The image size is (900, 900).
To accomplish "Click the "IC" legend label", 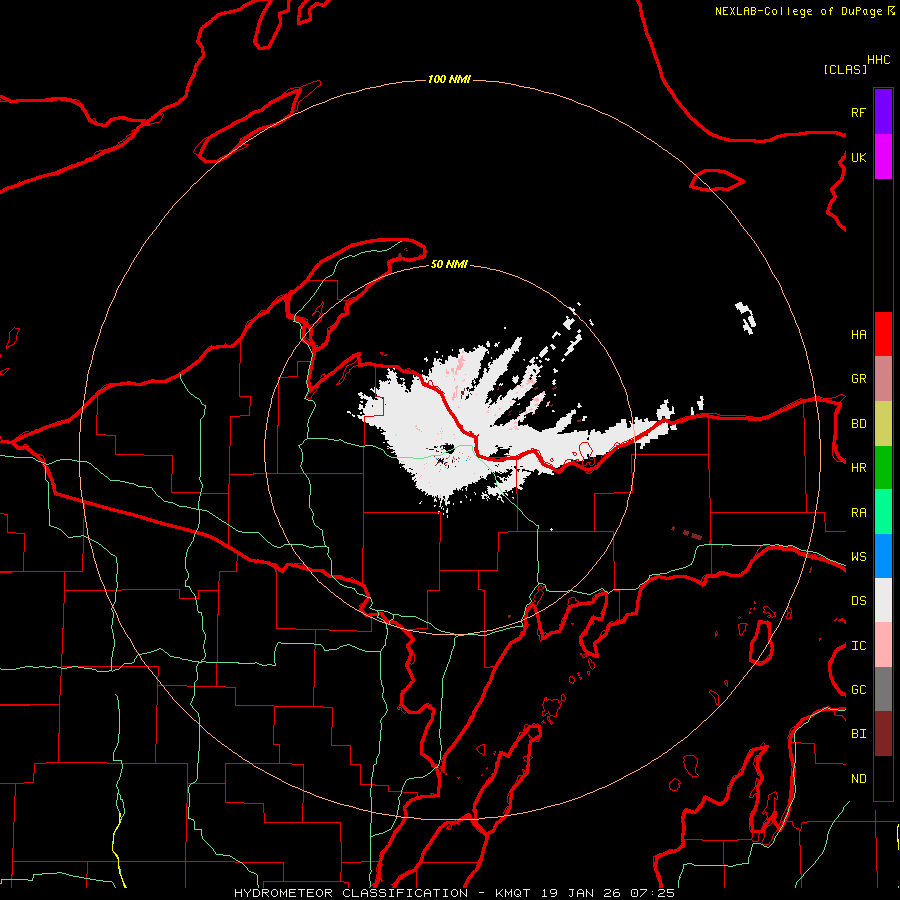I will (x=858, y=646).
